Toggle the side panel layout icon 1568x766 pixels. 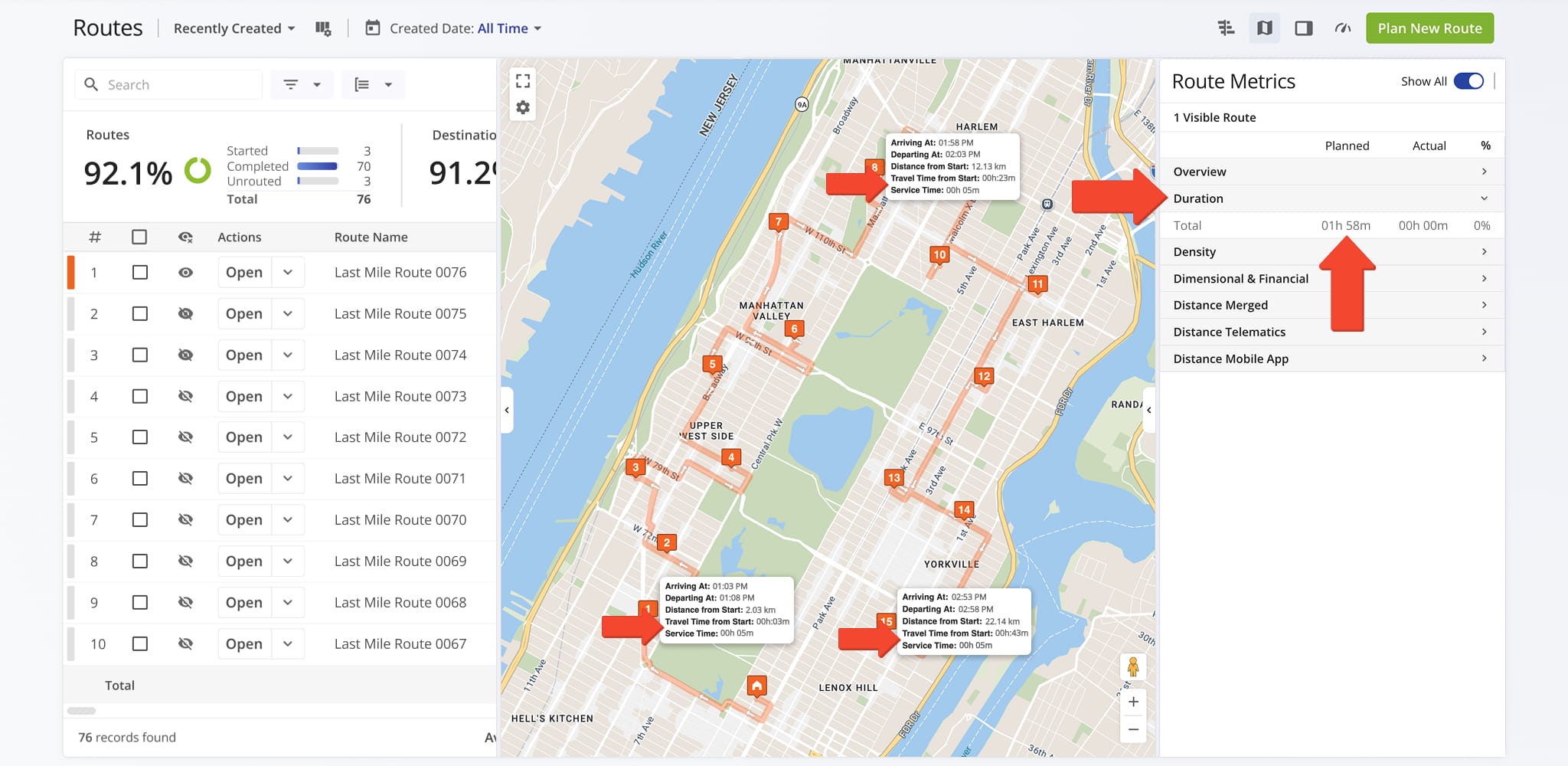click(x=1304, y=28)
